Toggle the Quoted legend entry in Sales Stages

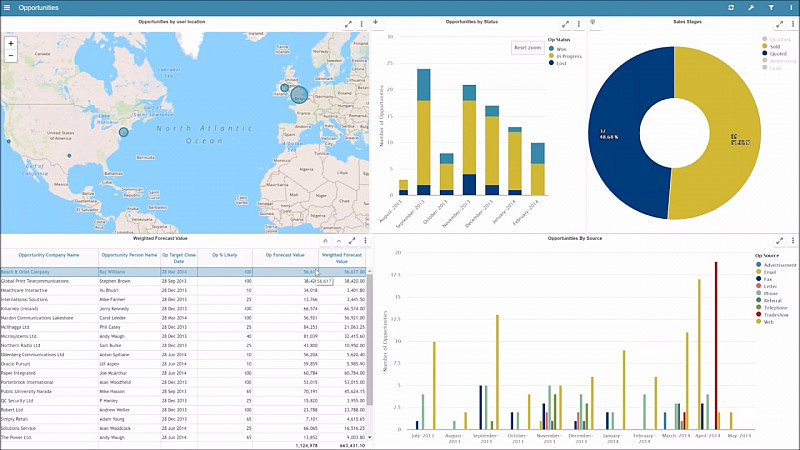coord(774,53)
